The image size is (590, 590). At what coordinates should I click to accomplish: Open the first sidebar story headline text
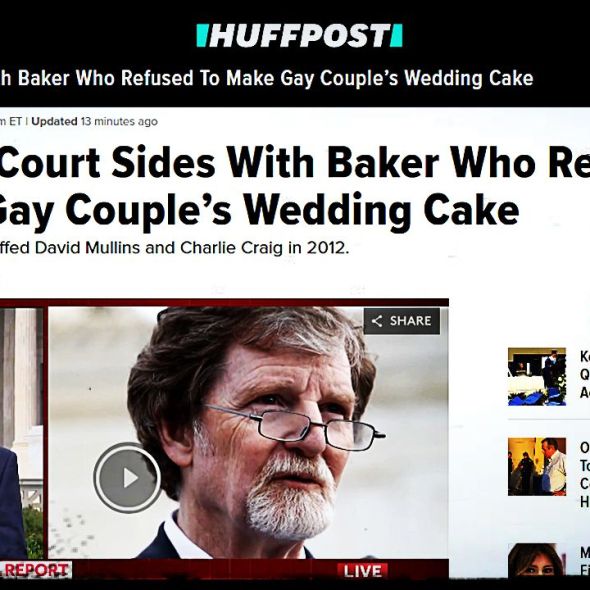click(585, 374)
